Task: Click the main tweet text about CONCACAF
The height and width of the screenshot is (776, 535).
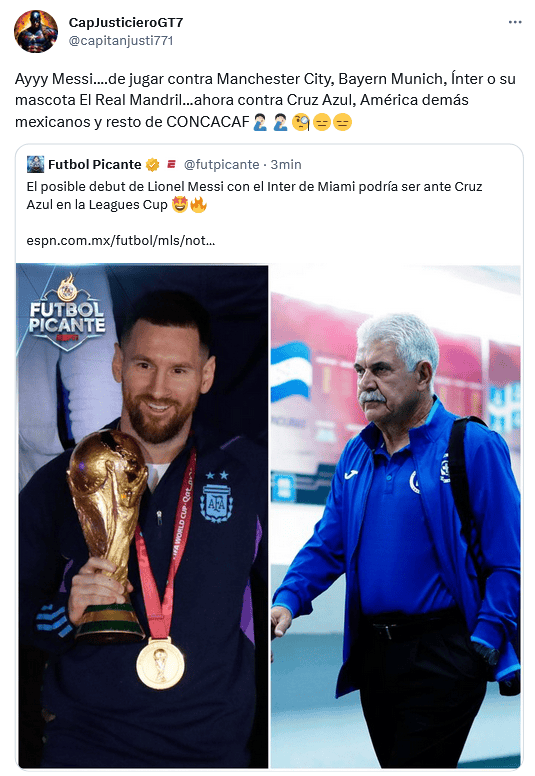Action: [266, 100]
